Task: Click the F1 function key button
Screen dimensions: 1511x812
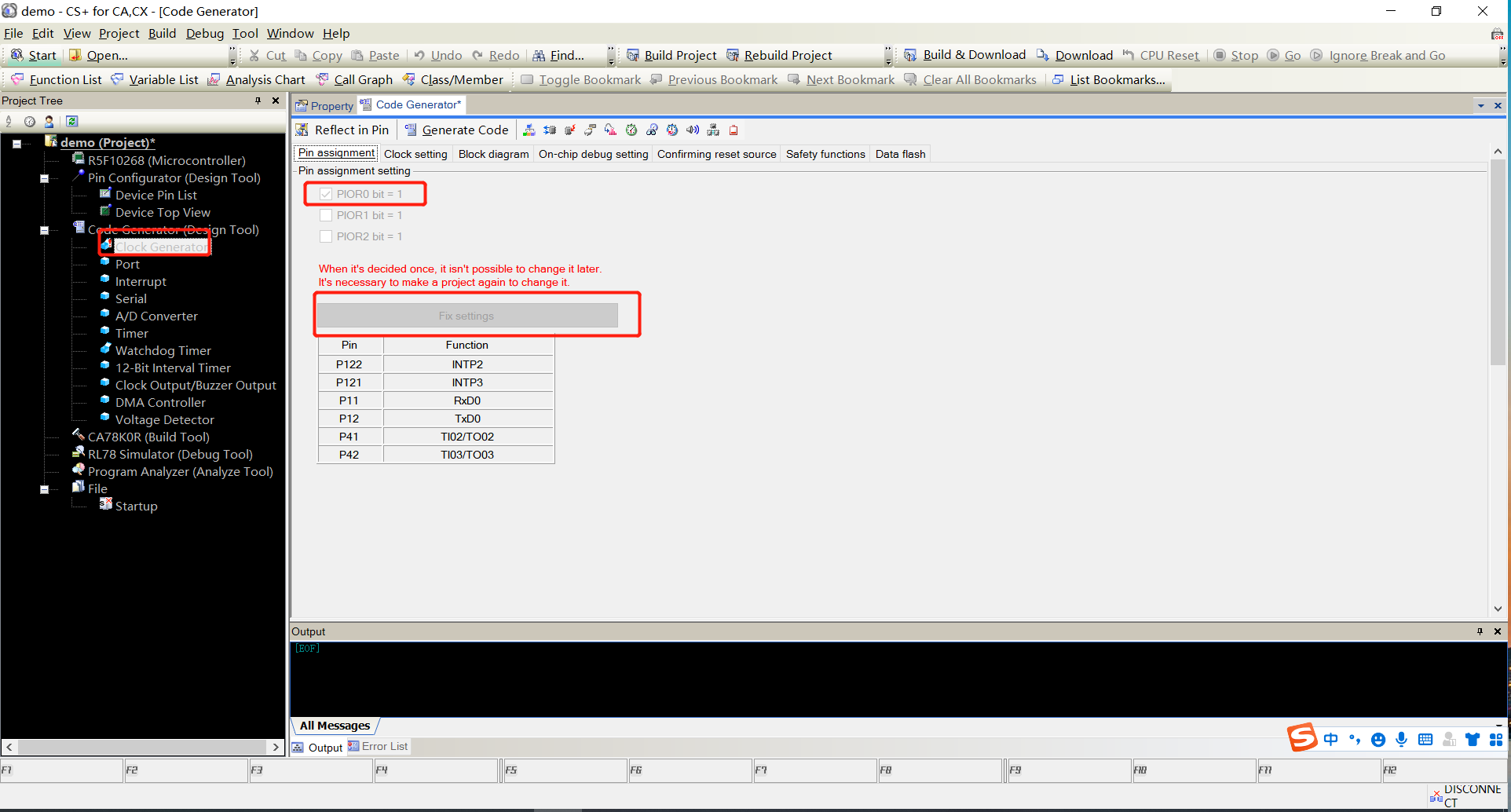Action: (x=61, y=770)
